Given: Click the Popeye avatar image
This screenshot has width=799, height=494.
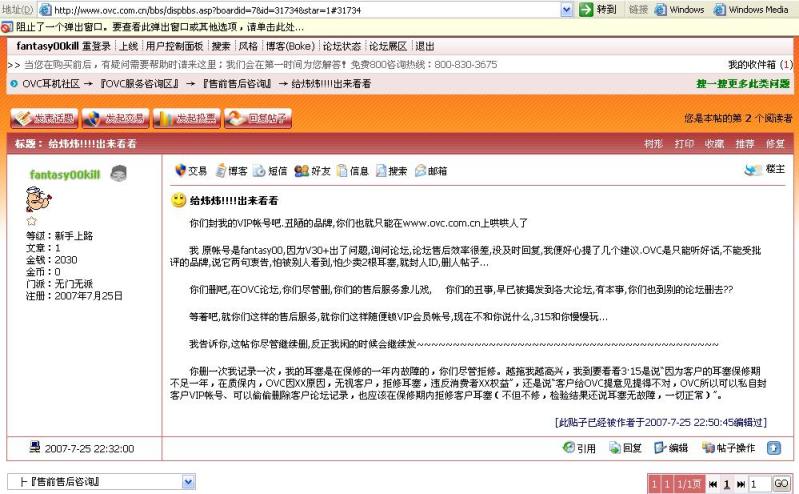Looking at the screenshot, I should click(38, 199).
